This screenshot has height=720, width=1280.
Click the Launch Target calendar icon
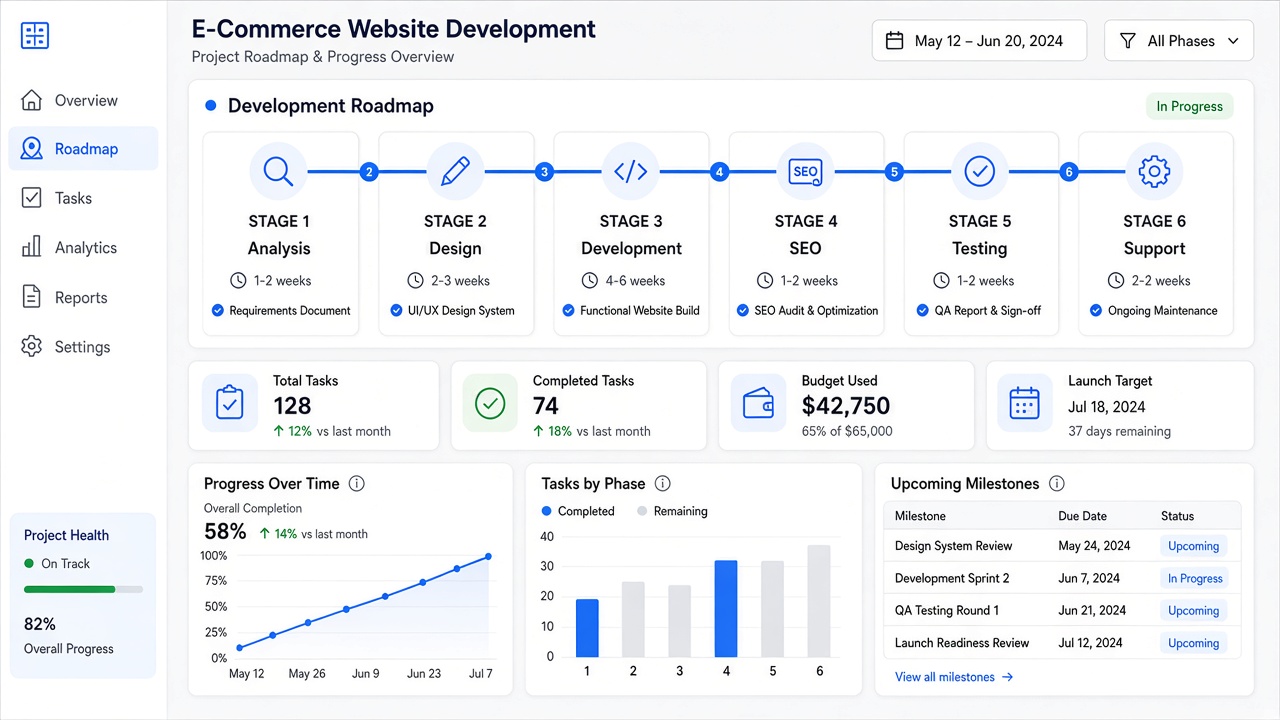pyautogui.click(x=1025, y=403)
